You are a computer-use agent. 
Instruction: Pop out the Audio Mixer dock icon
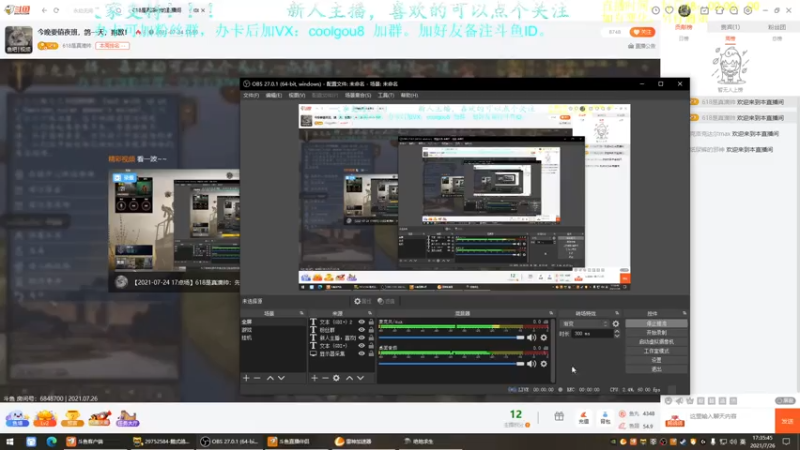click(551, 313)
